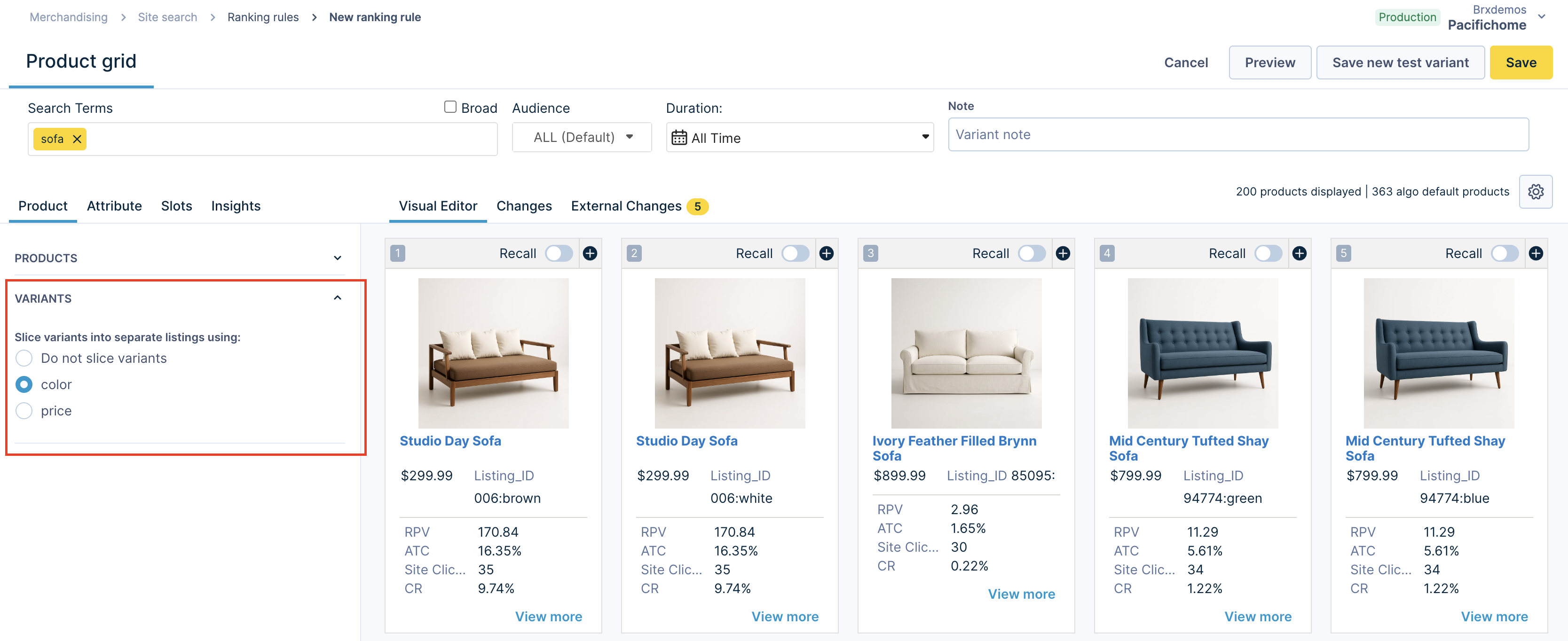Open the product grid settings gear
Viewport: 1568px width, 641px height.
1535,192
